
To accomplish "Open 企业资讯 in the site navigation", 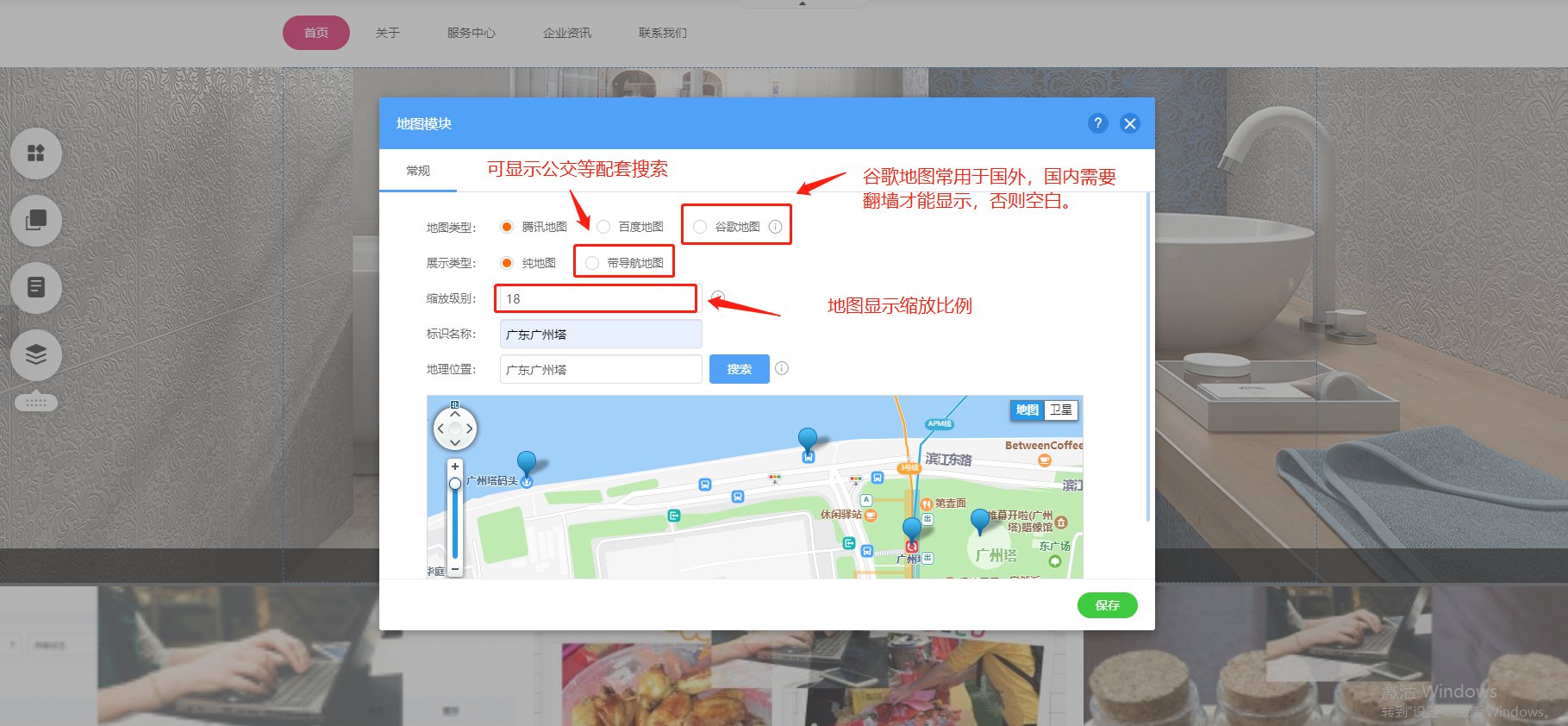I will pyautogui.click(x=567, y=33).
